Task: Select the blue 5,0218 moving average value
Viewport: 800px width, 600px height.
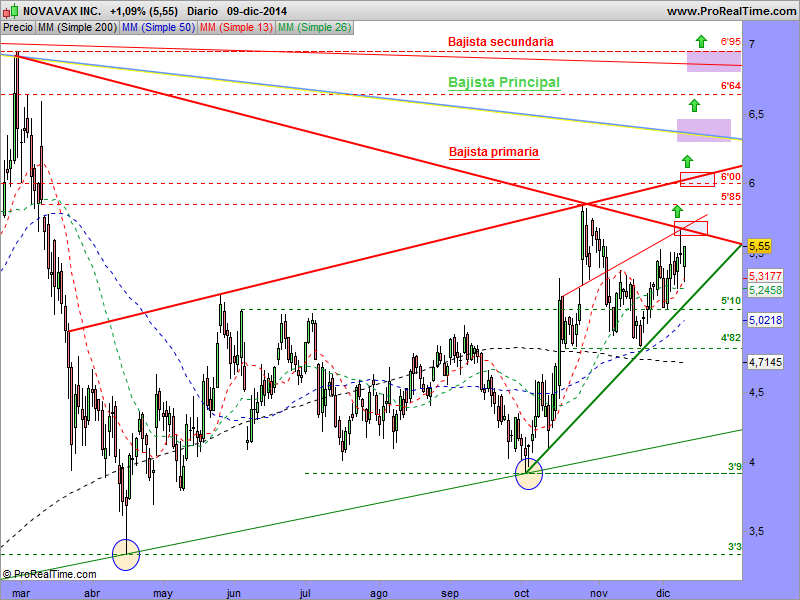Action: click(x=765, y=320)
